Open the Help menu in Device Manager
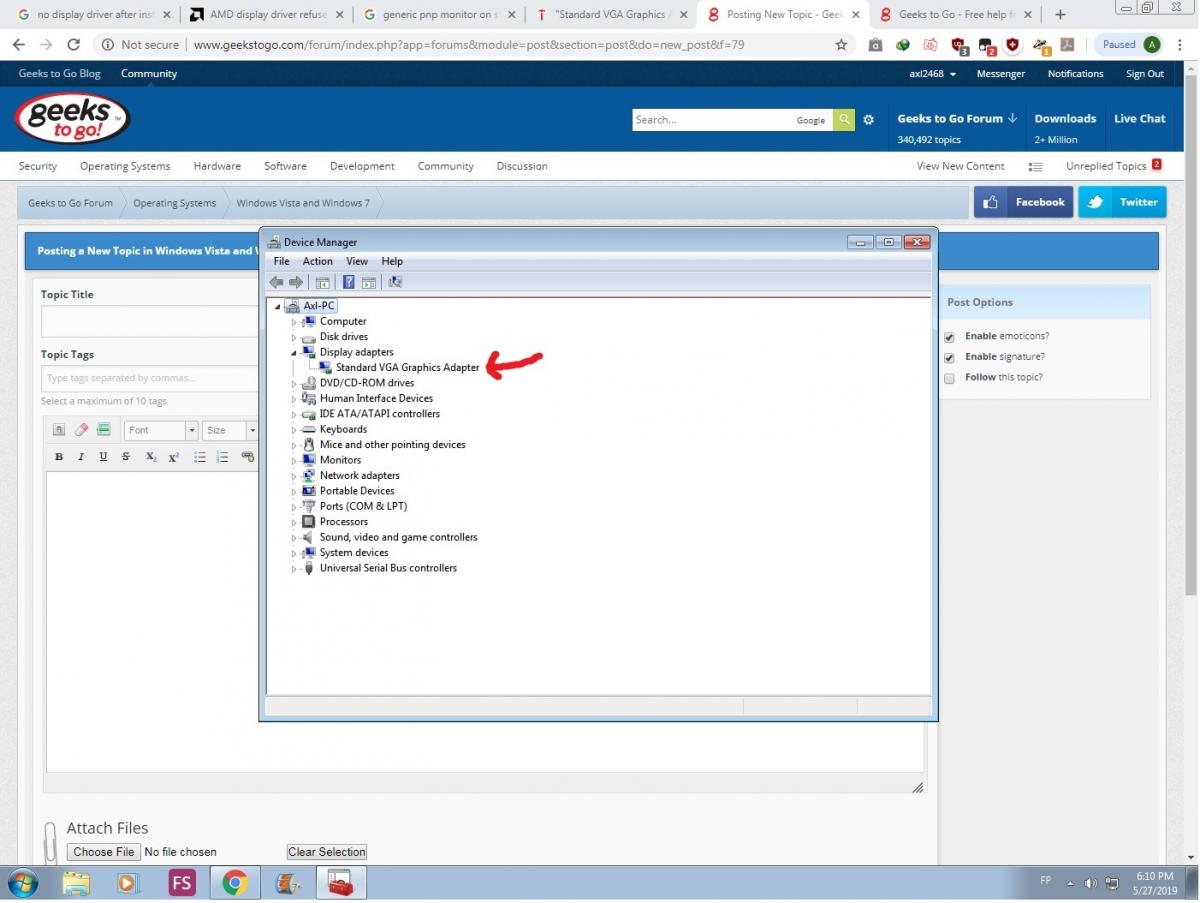The image size is (1200, 903). pyautogui.click(x=392, y=261)
